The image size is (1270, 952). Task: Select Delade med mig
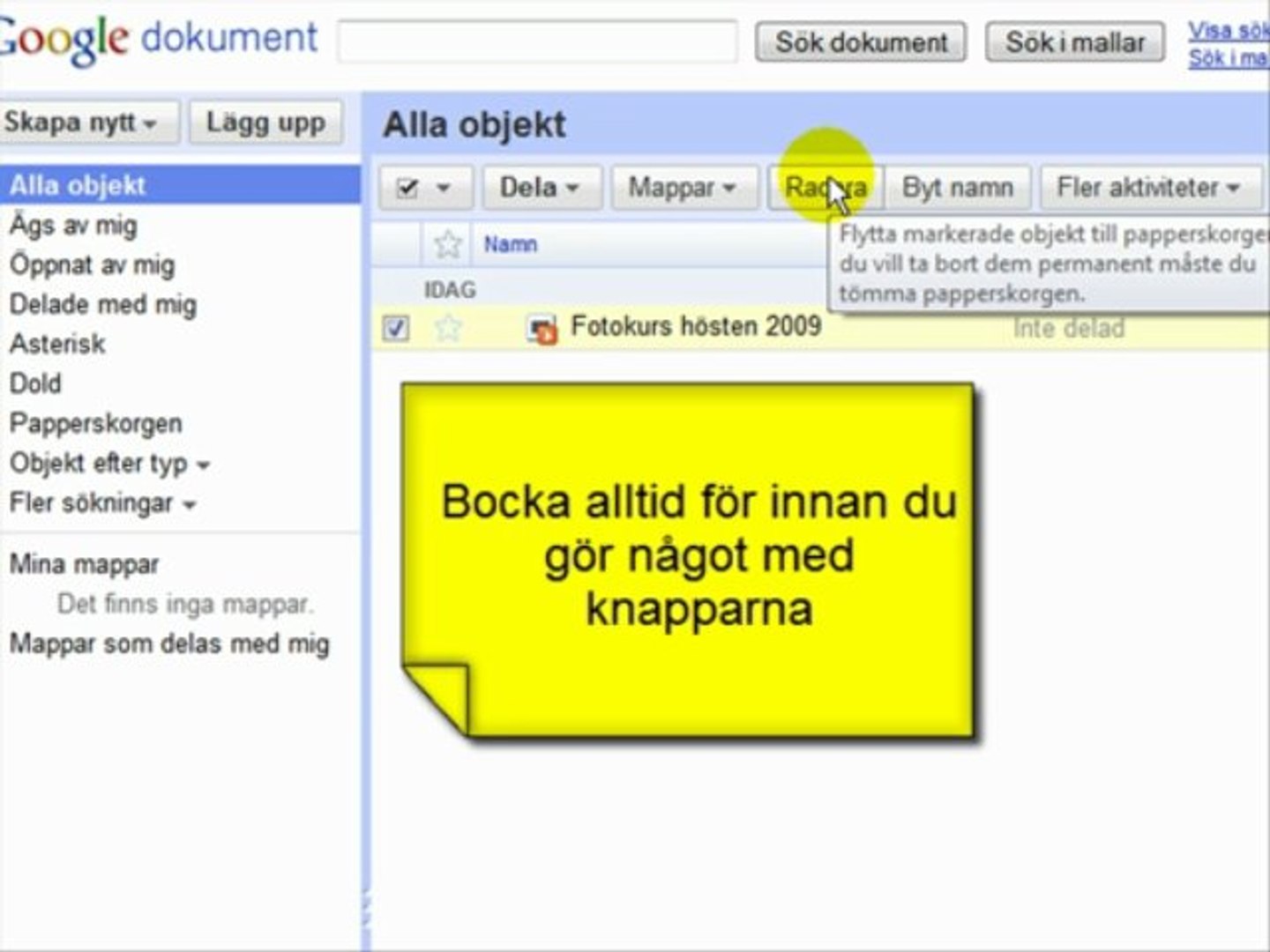[103, 304]
